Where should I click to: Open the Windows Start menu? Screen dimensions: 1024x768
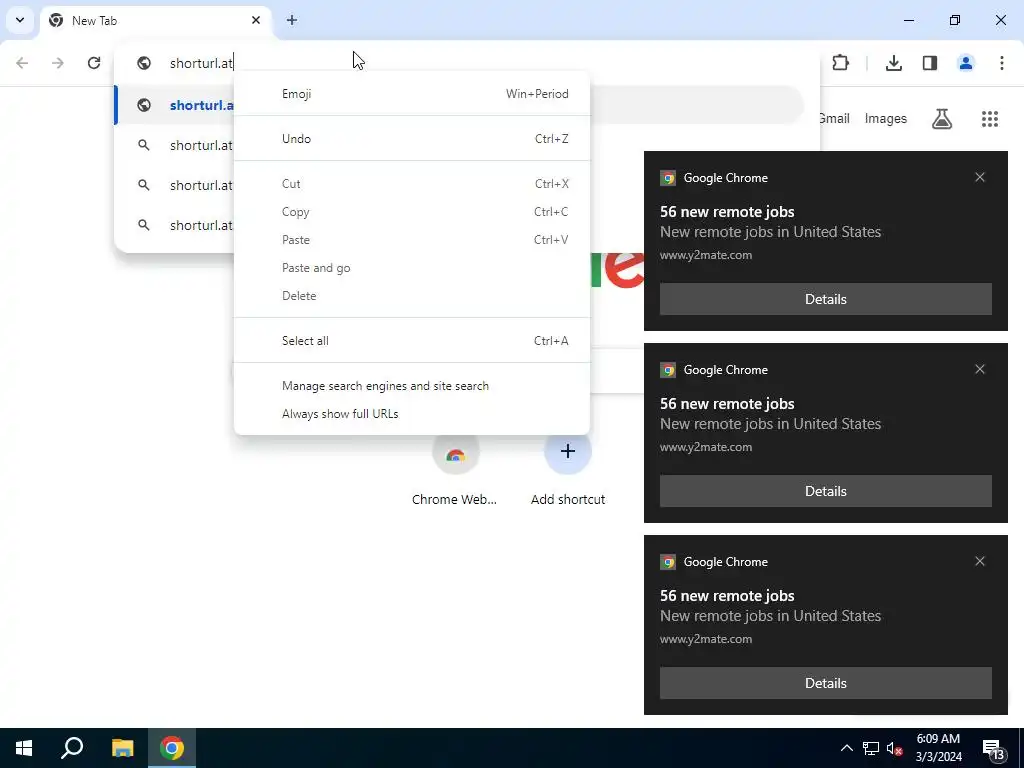point(24,748)
